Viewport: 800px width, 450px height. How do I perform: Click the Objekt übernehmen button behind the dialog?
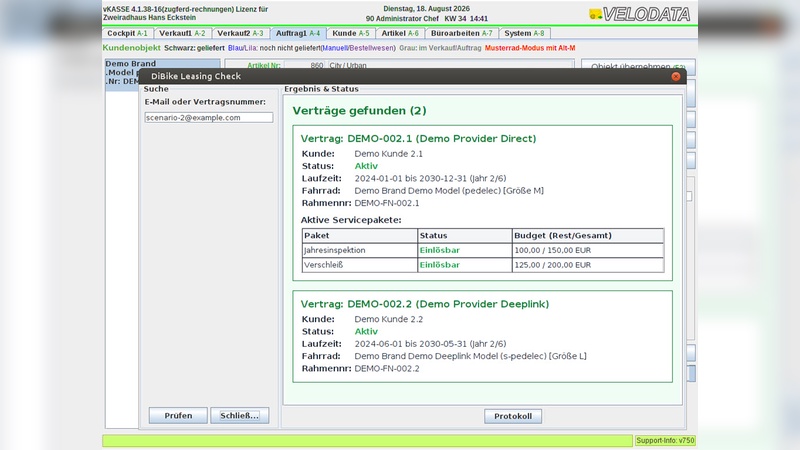click(x=638, y=66)
